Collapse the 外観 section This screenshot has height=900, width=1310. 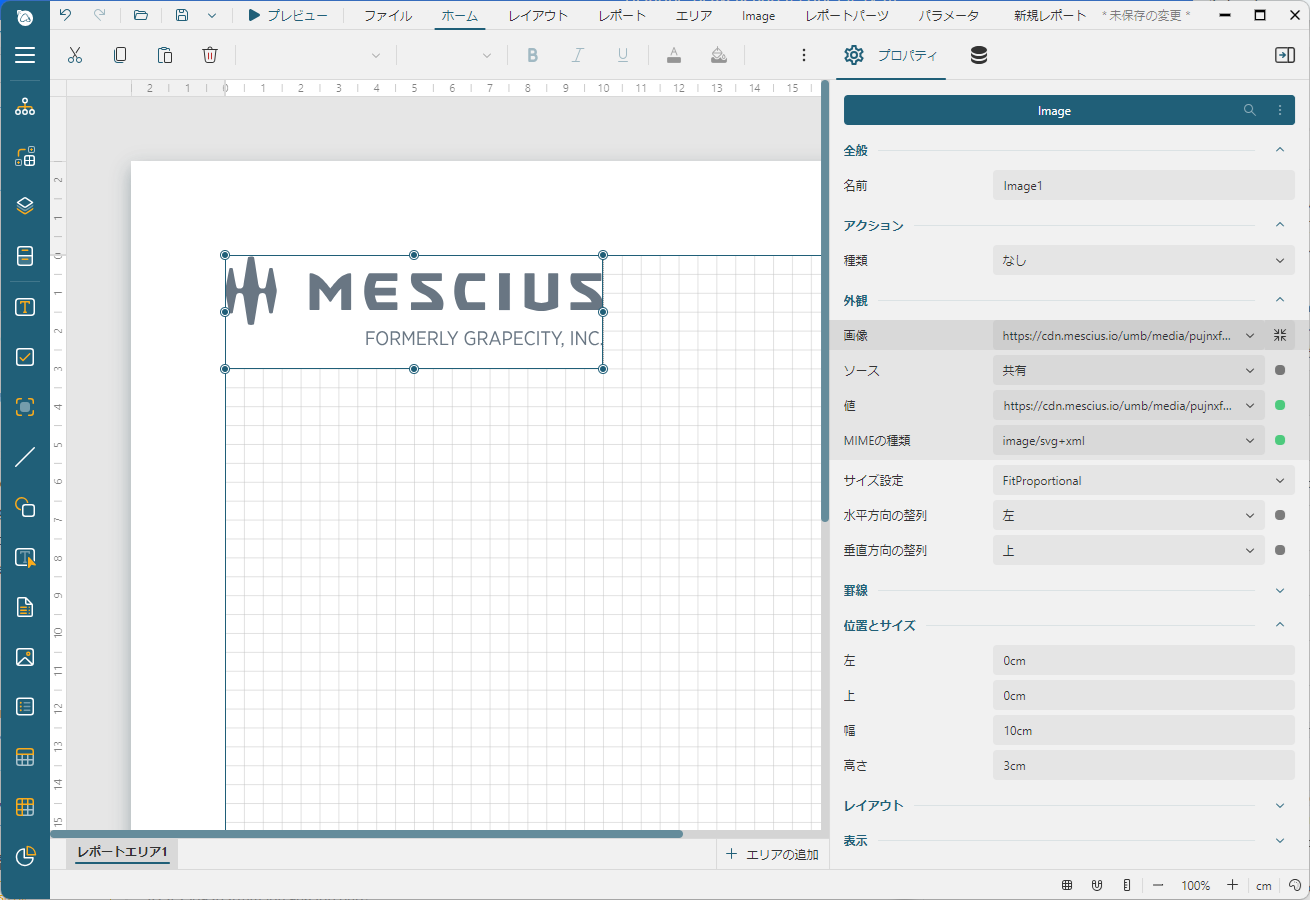click(1280, 299)
